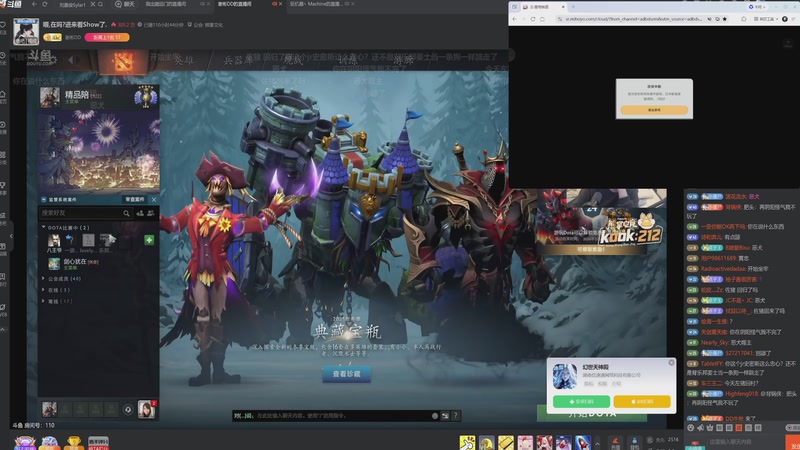Click the green plus button in the party row
Image resolution: width=800 pixels, height=450 pixels.
[149, 240]
